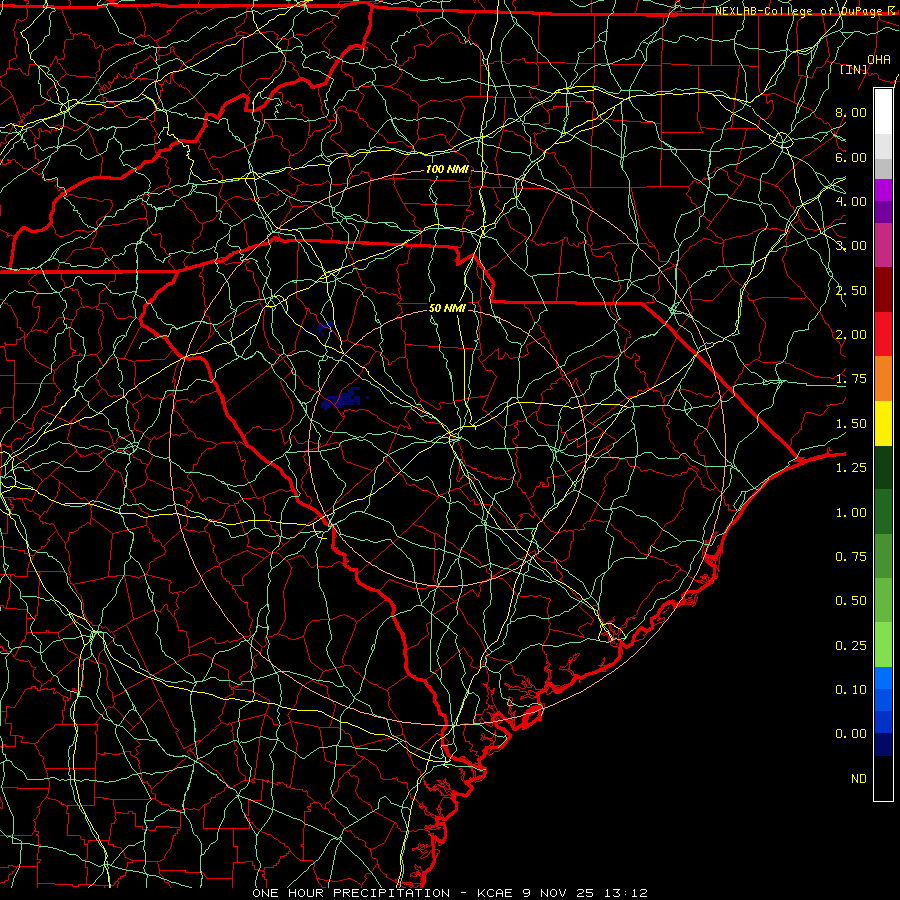Click the '0.10' legend value
The image size is (900, 900).
851,690
